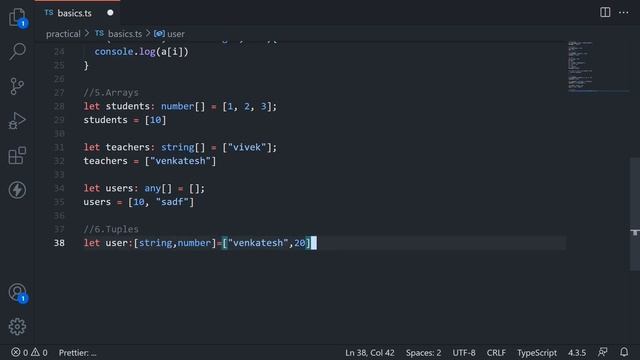Open the Accounts menu

pos(17,292)
